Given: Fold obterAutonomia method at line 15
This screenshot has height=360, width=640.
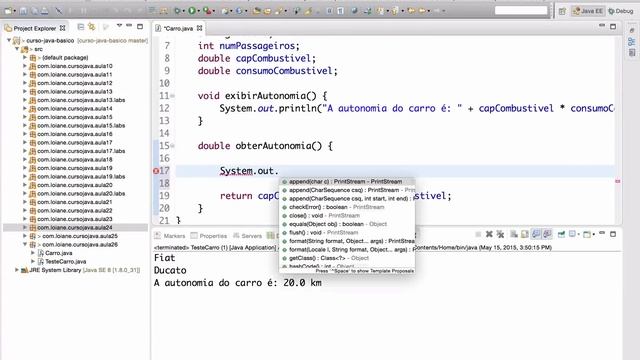Looking at the screenshot, I should (173, 146).
